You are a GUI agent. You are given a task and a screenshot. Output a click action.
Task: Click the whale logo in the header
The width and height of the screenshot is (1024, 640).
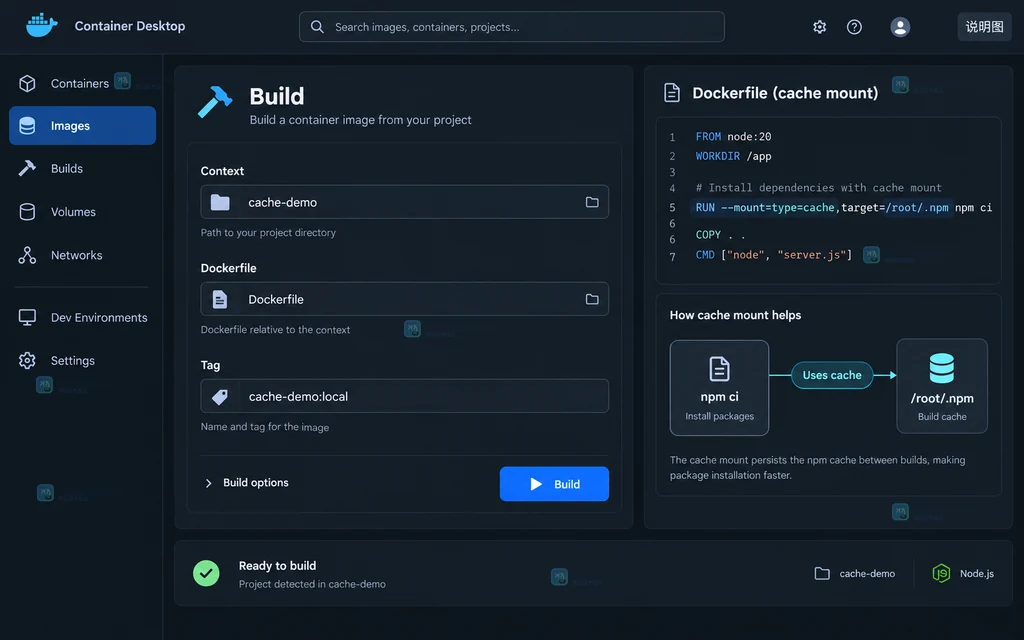pyautogui.click(x=41, y=25)
